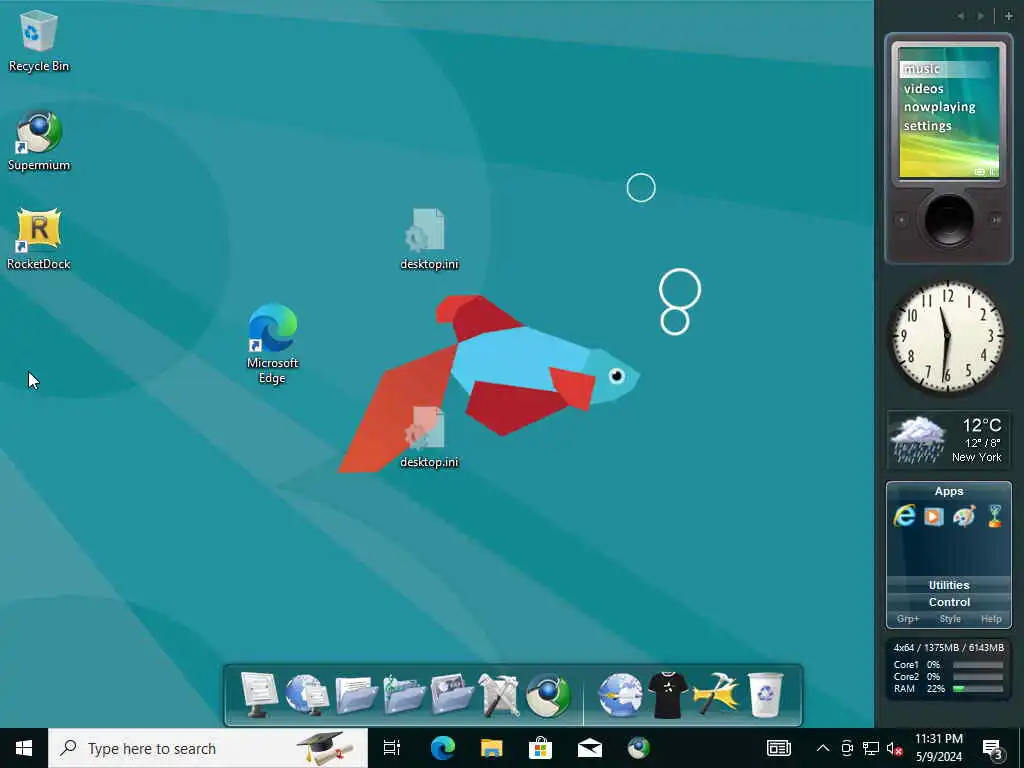The height and width of the screenshot is (768, 1024).
Task: Select 'nowplaying' on the Zune gadget screen
Action: click(939, 107)
